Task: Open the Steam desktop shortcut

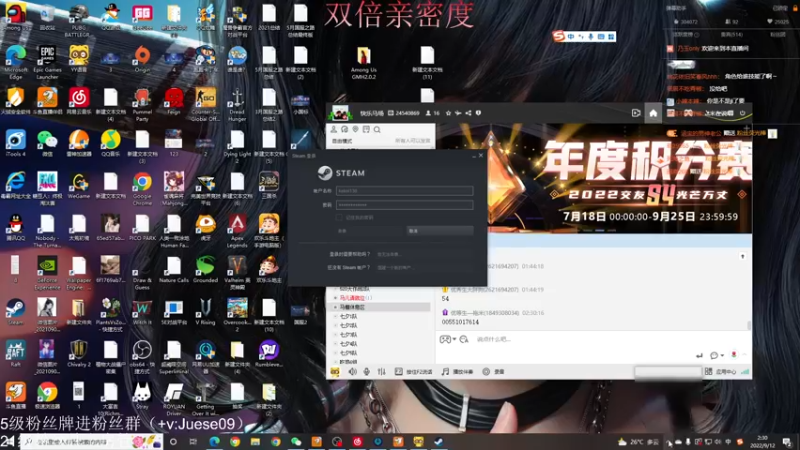Action: (15, 312)
